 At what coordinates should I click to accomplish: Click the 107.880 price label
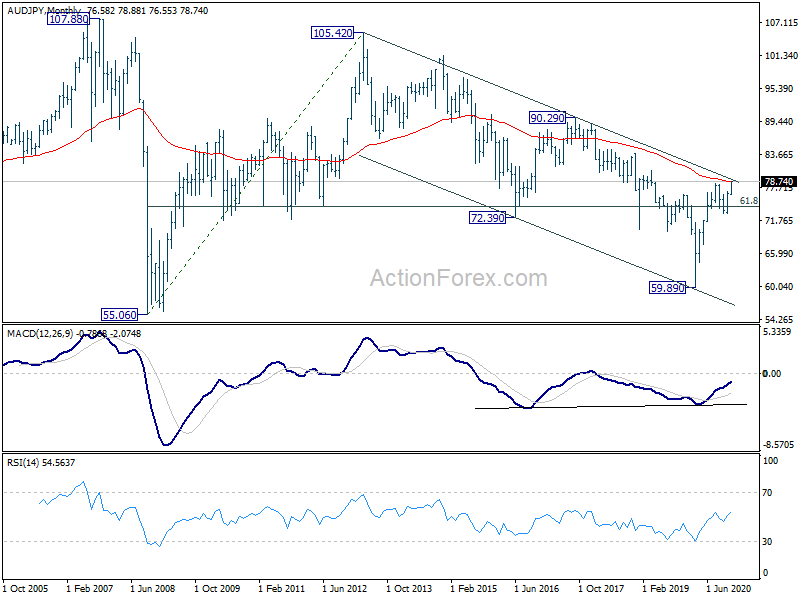click(x=68, y=19)
